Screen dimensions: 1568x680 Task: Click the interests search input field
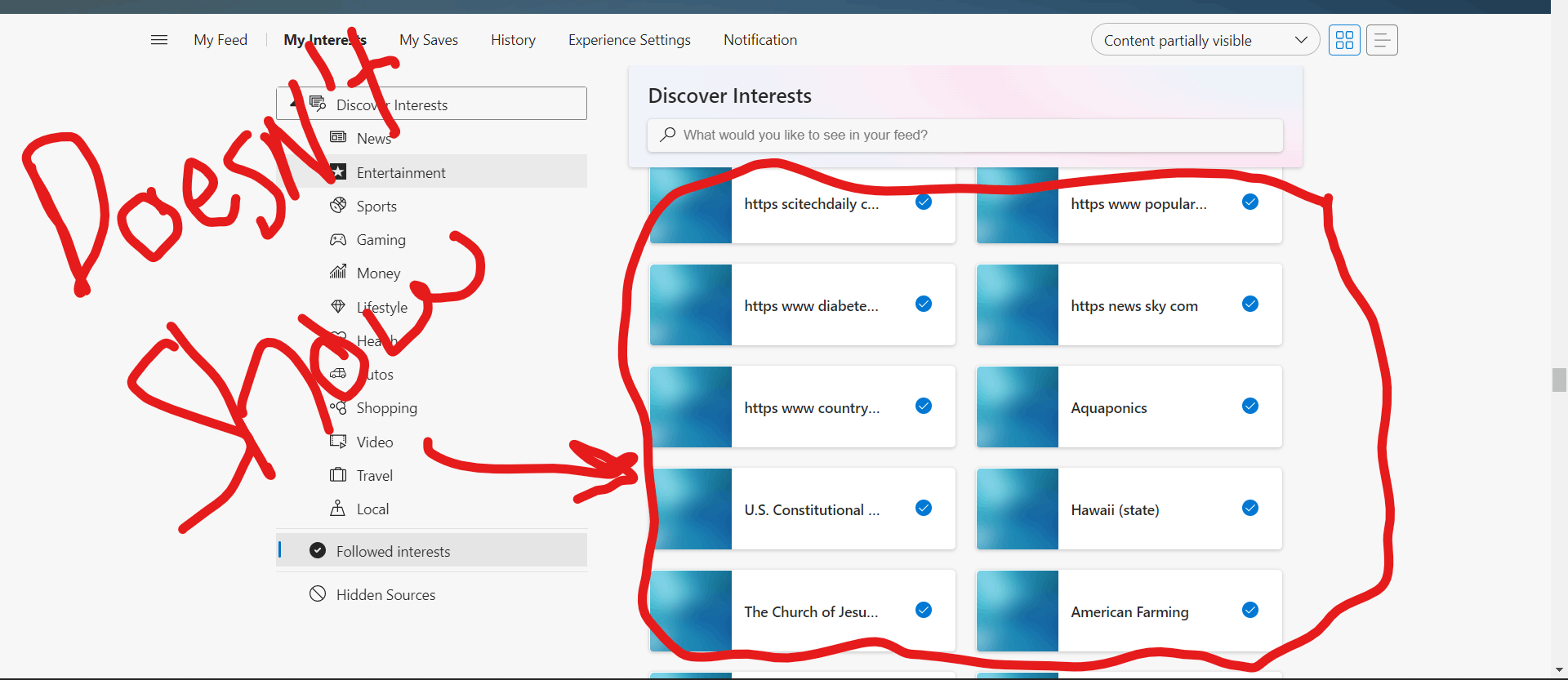click(964, 135)
